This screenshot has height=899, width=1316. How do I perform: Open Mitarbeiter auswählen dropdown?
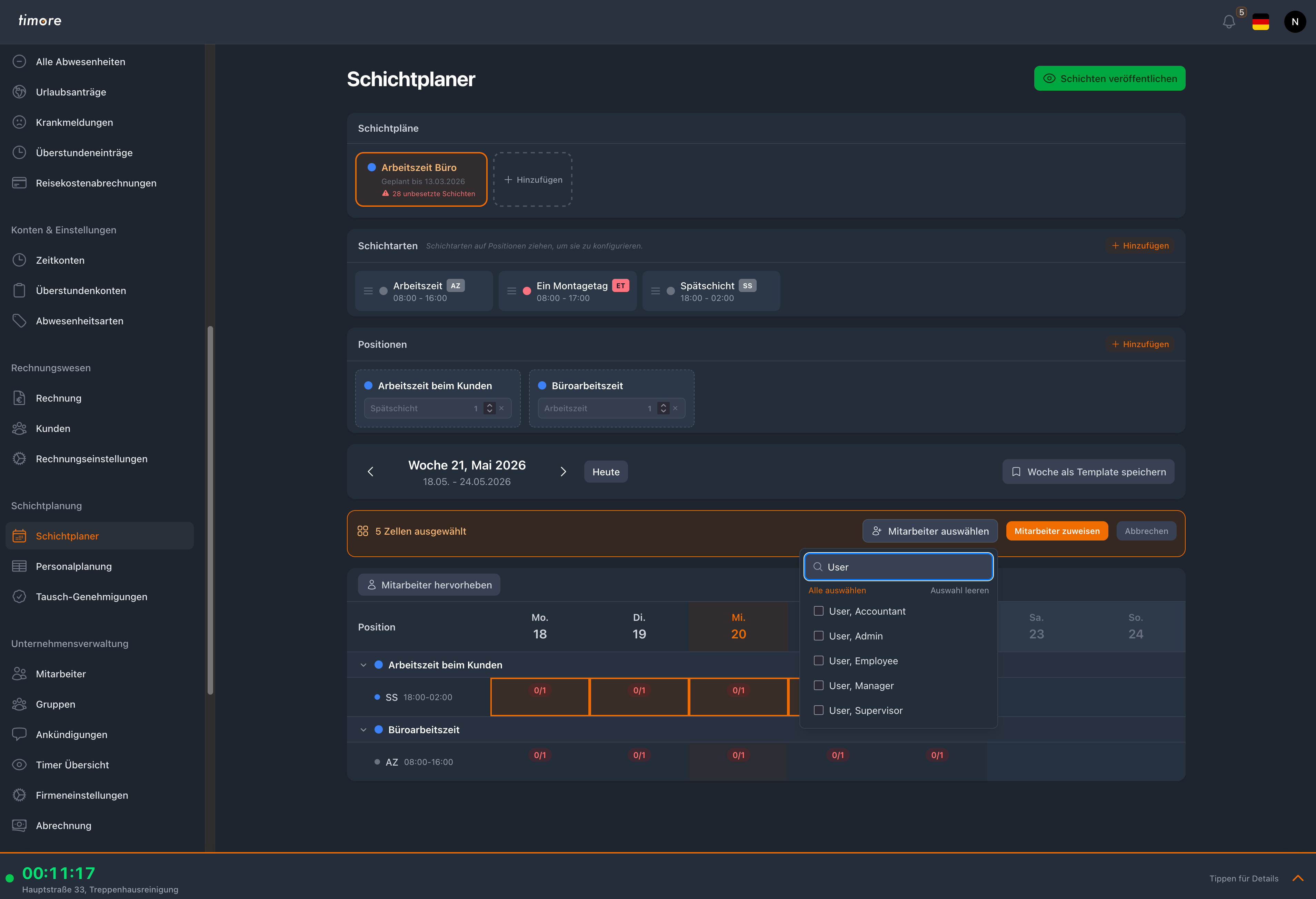click(930, 531)
